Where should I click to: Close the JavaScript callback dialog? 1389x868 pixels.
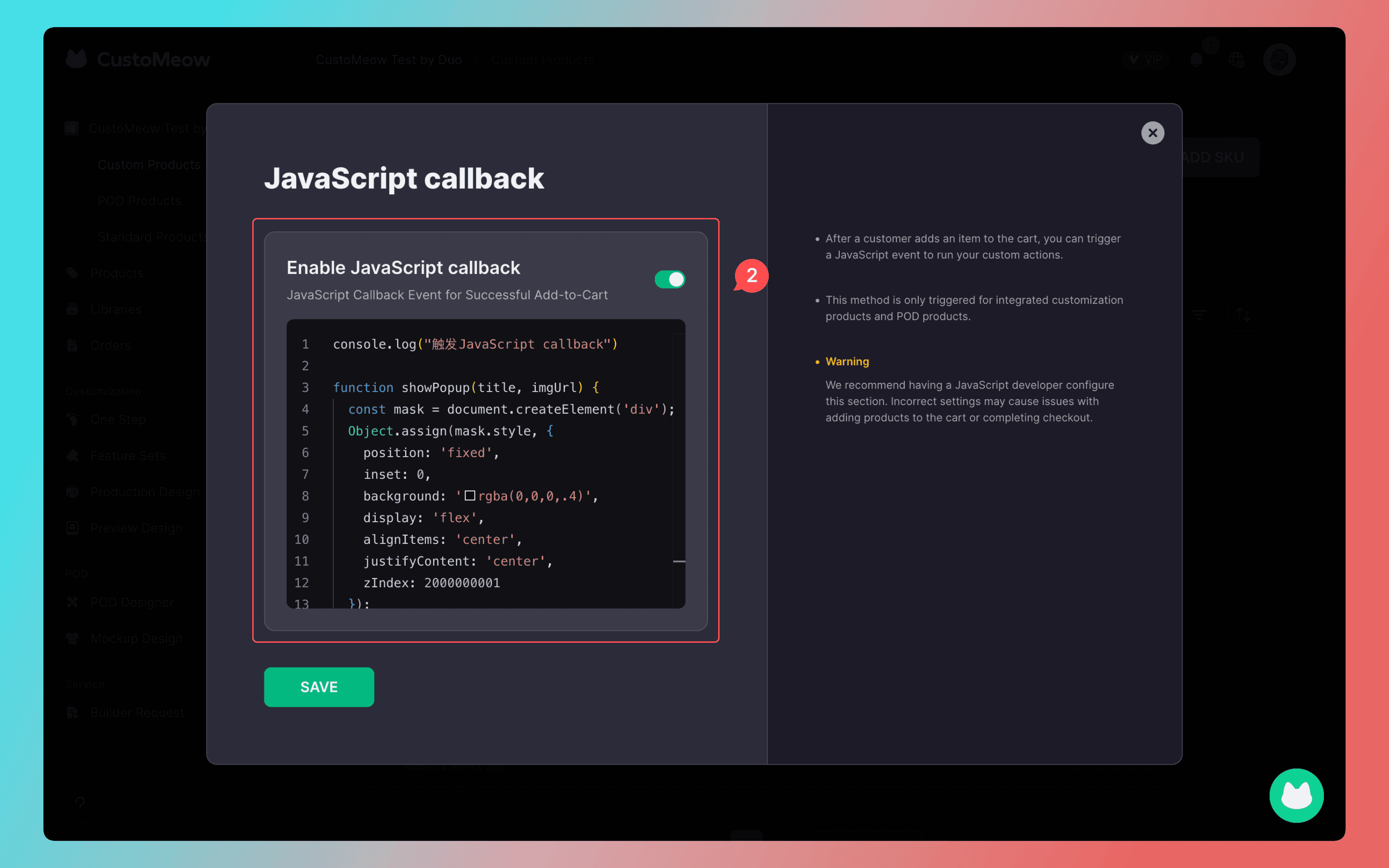pos(1152,133)
